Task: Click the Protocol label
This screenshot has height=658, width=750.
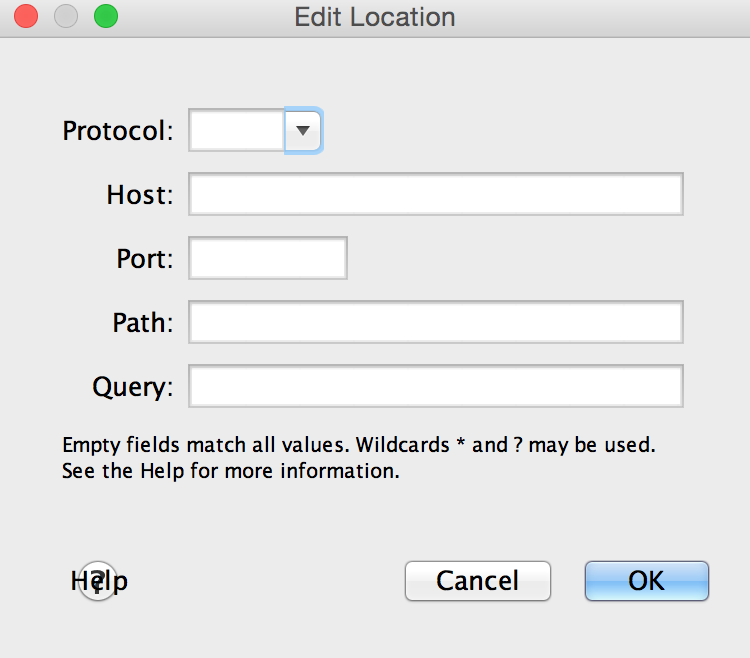Action: coord(118,131)
